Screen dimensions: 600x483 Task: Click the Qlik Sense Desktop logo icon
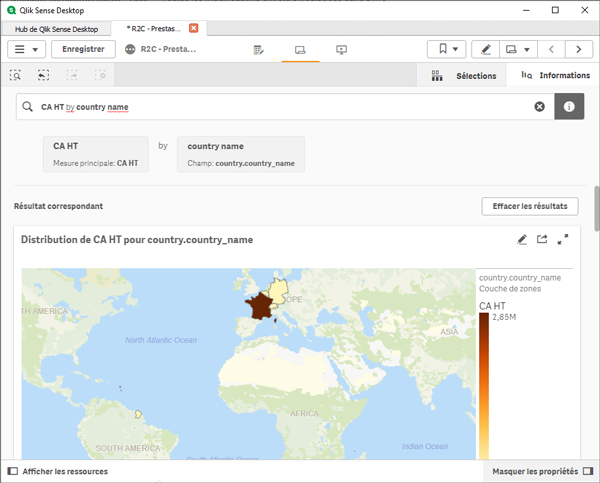point(11,10)
